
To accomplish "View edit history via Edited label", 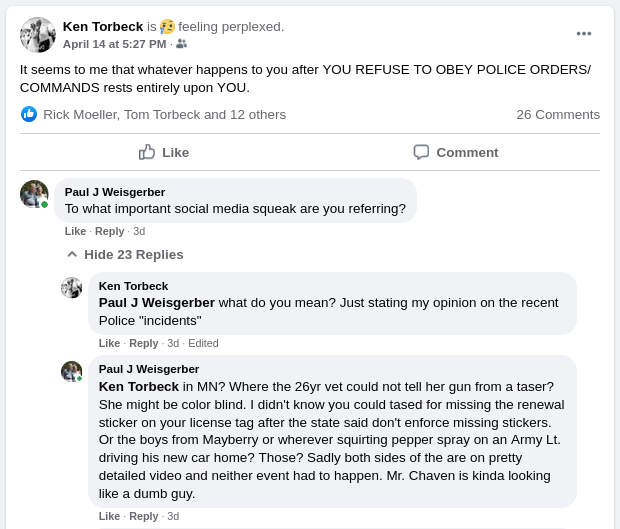I will [x=203, y=343].
